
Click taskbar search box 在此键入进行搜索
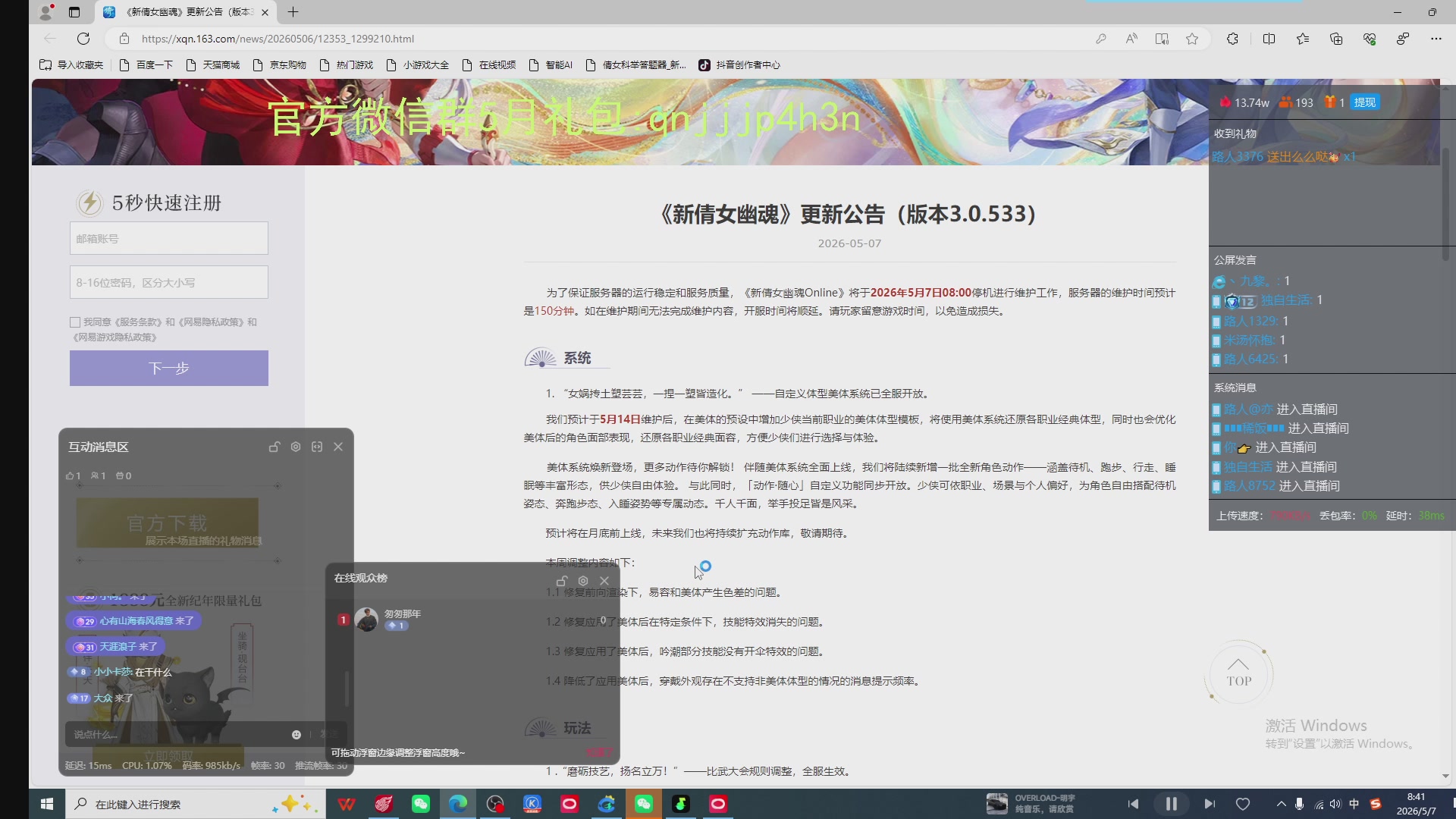[194, 804]
